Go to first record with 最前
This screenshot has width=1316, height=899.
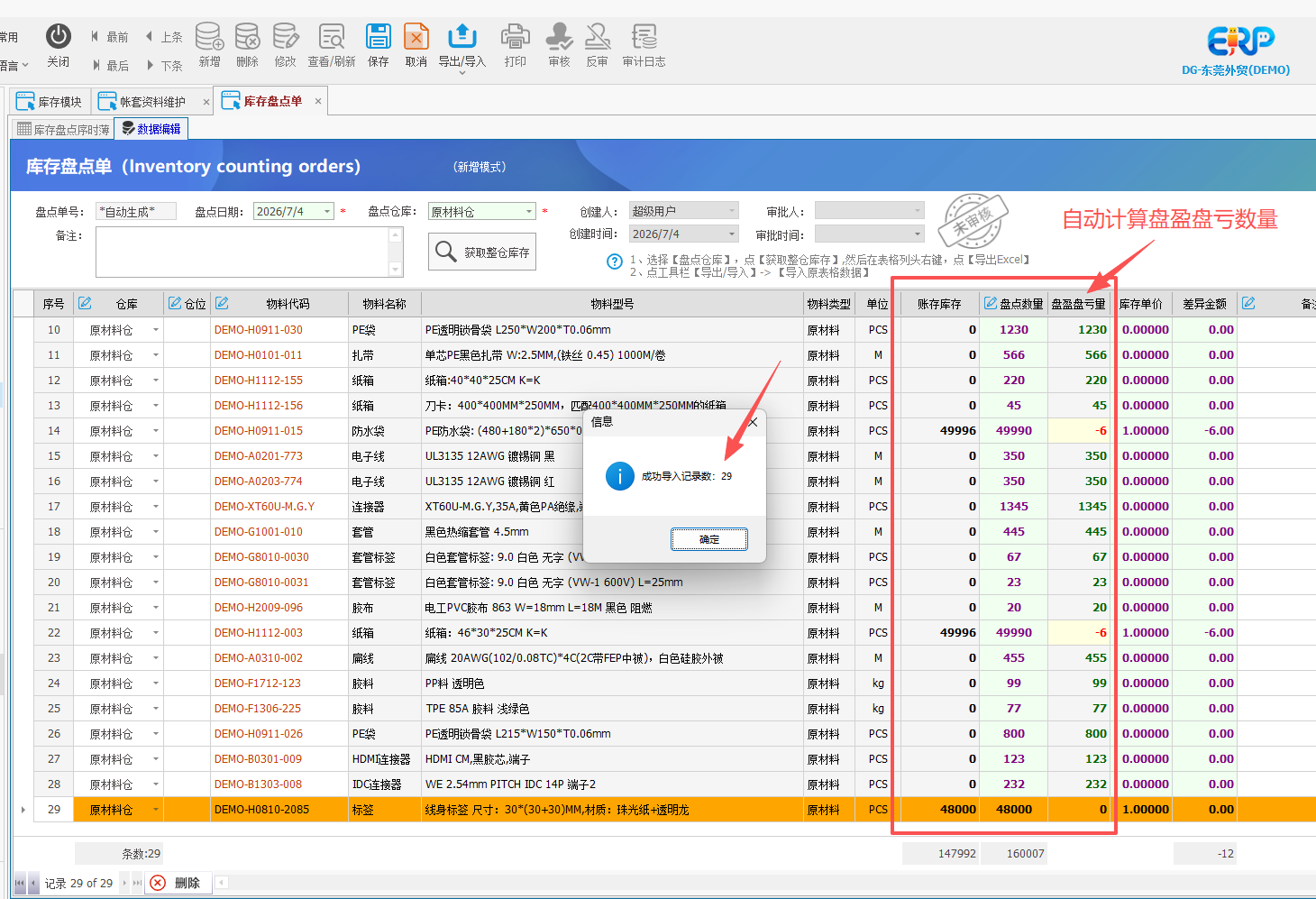click(x=109, y=37)
